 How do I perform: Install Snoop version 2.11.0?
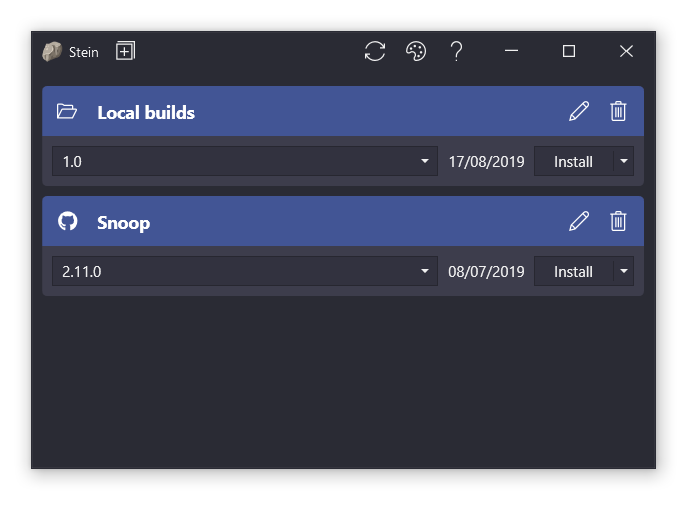point(574,271)
